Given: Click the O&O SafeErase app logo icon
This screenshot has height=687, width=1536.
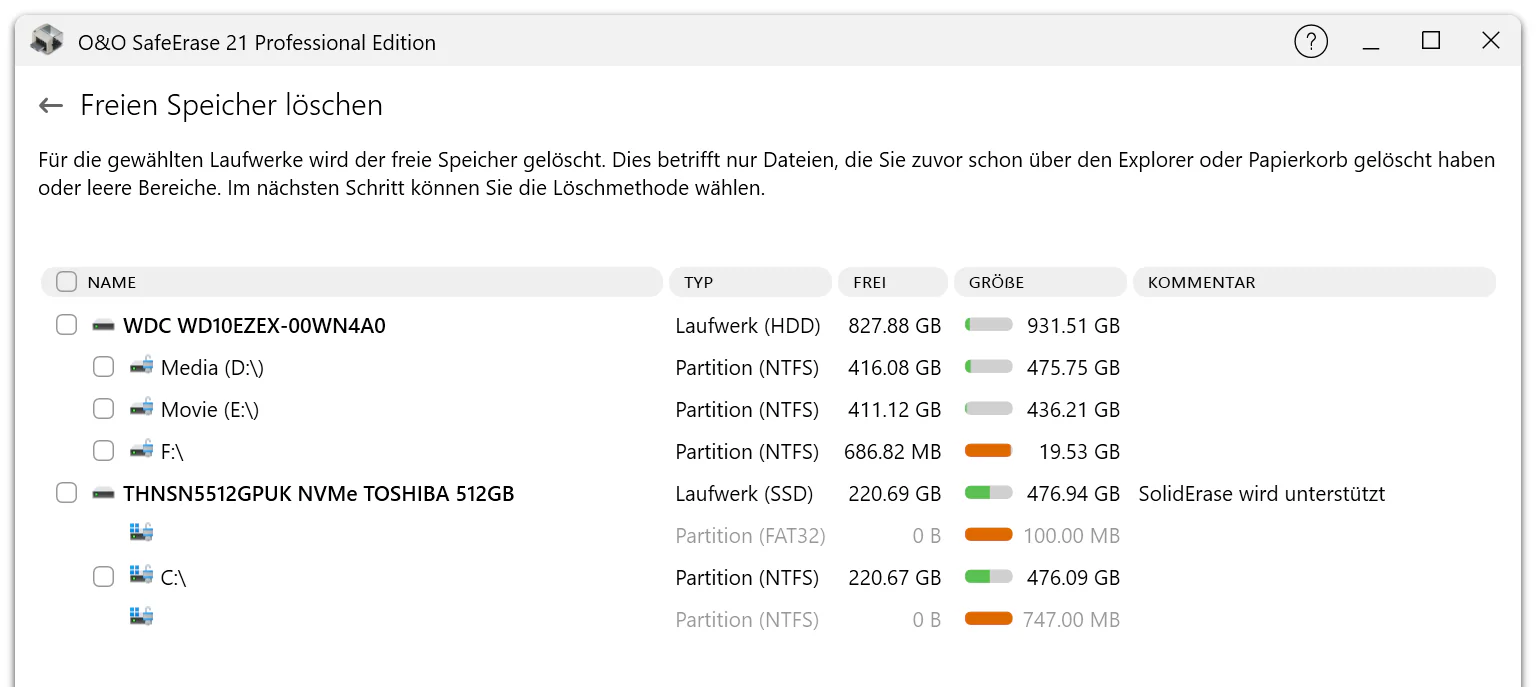Looking at the screenshot, I should (47, 41).
